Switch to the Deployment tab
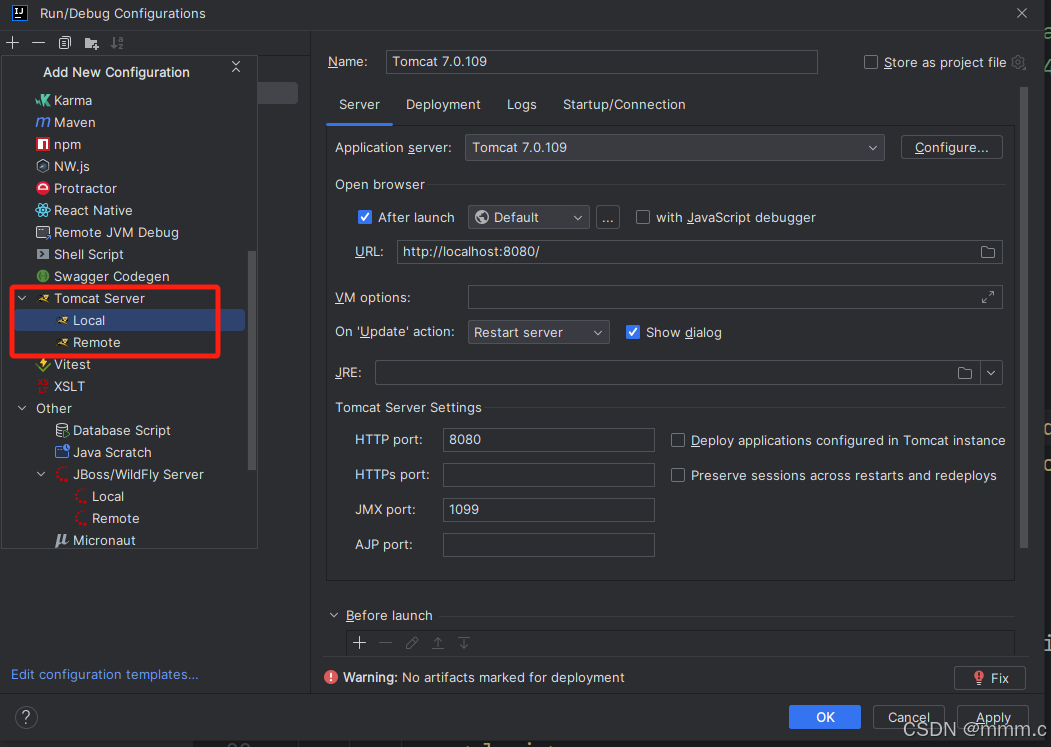Viewport: 1051px width, 747px height. coord(443,105)
